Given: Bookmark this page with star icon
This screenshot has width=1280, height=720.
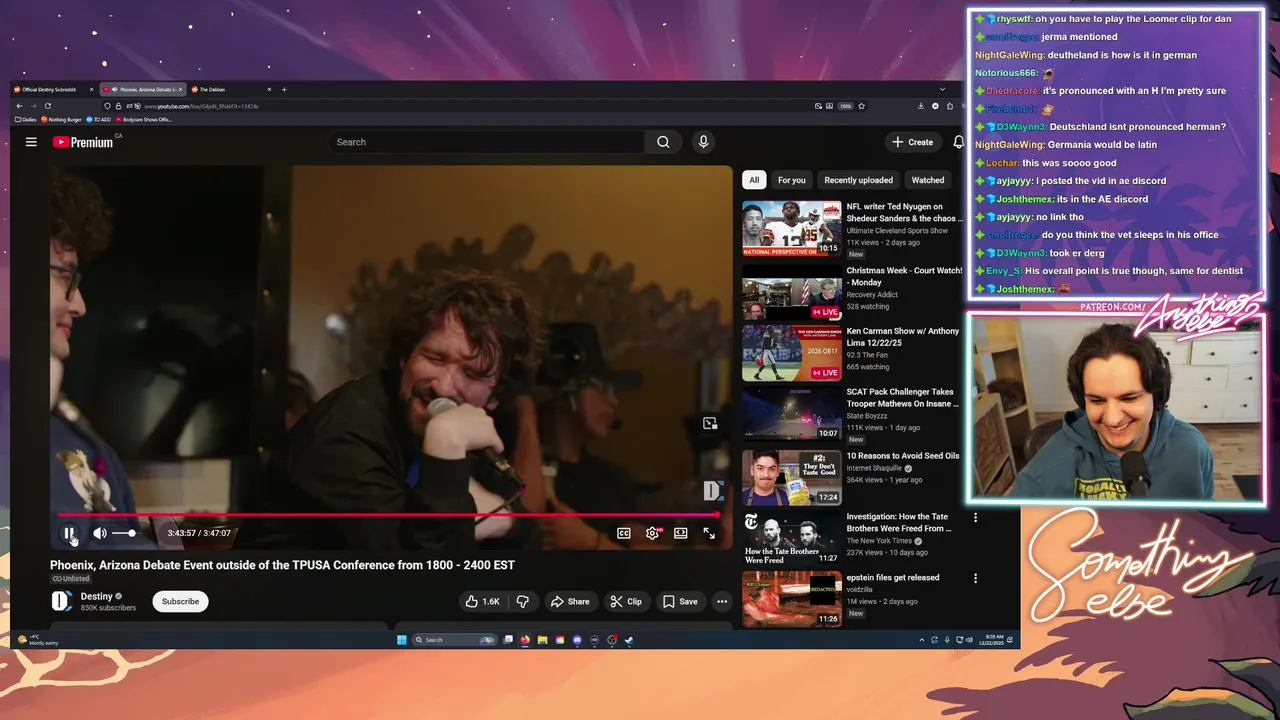Looking at the screenshot, I should [861, 106].
